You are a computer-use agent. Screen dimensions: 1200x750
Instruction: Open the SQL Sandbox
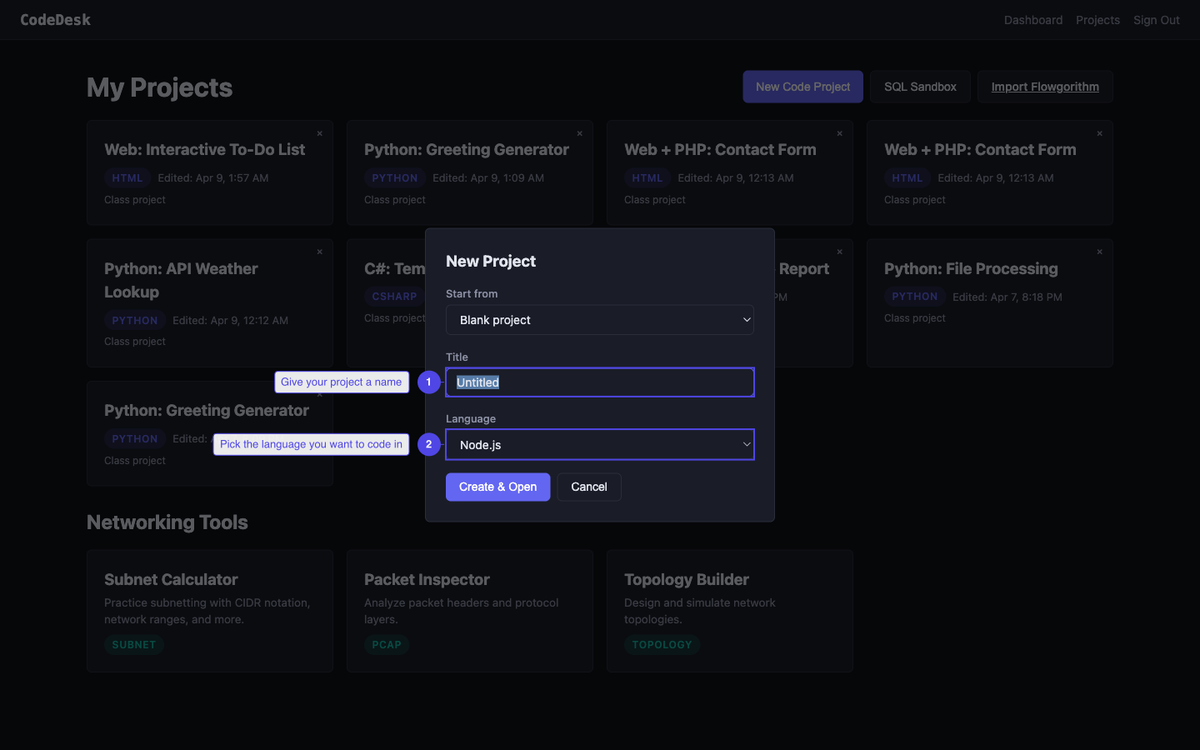[920, 86]
